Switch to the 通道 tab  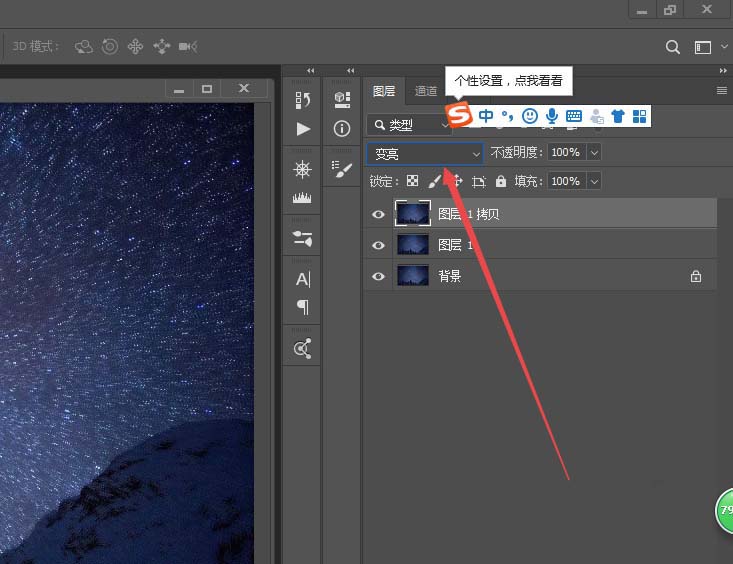[x=426, y=91]
